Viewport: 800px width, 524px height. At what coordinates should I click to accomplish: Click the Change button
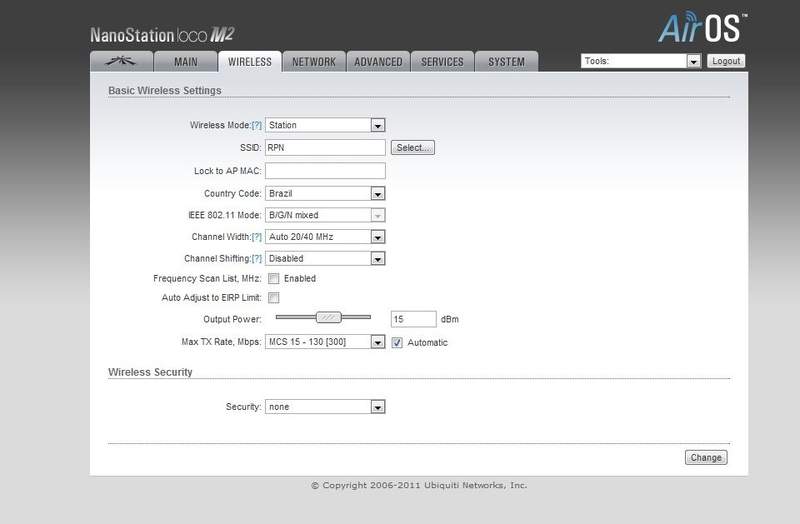(x=706, y=458)
